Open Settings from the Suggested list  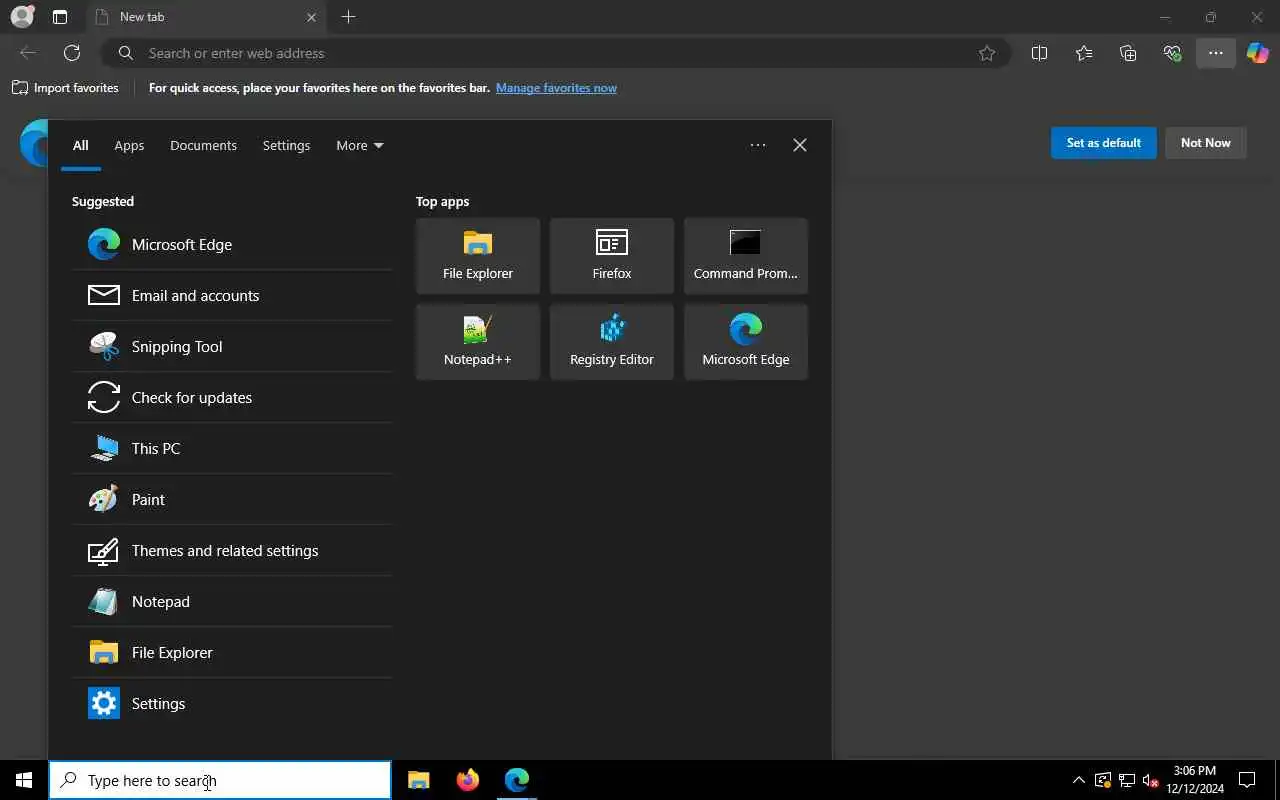232,703
